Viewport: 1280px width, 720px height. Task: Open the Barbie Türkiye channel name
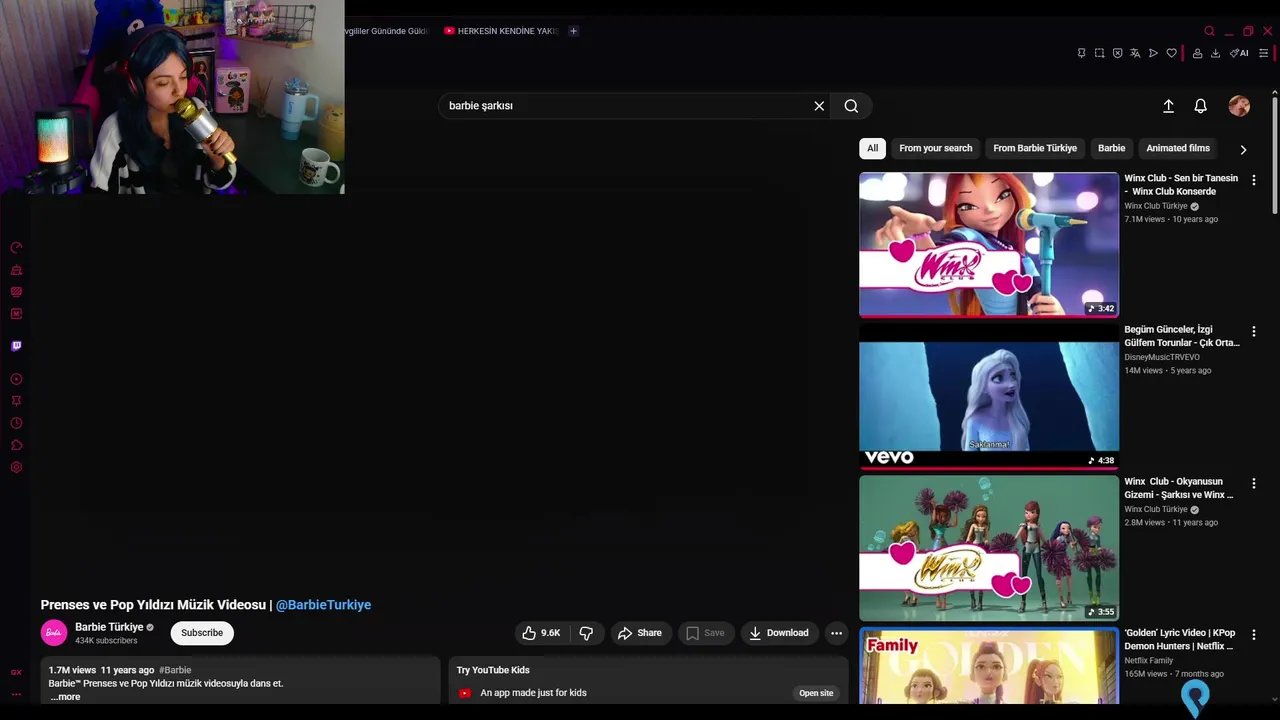109,627
